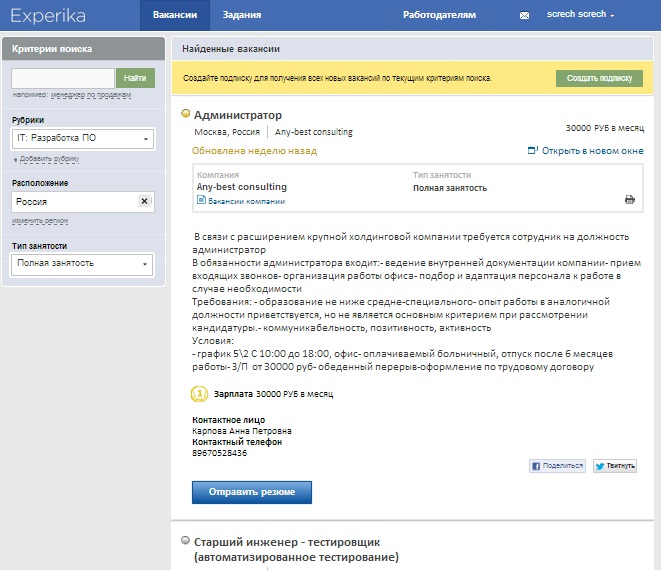
Task: Focus the keyword search input field
Action: [x=63, y=78]
